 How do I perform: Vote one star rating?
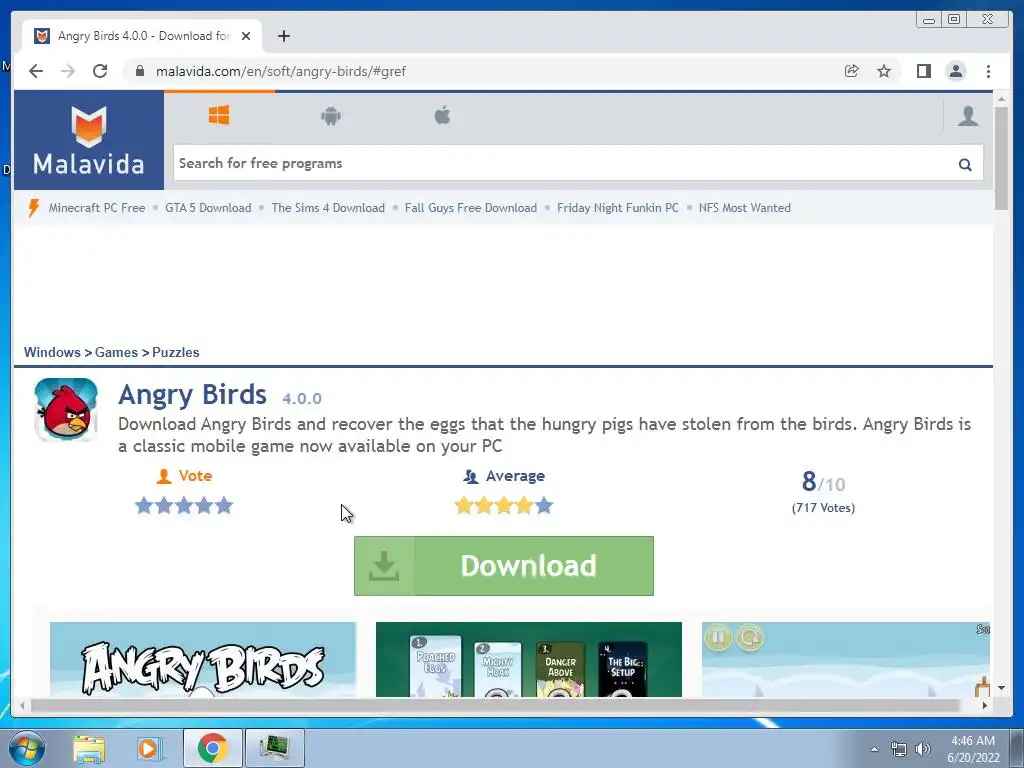(144, 505)
